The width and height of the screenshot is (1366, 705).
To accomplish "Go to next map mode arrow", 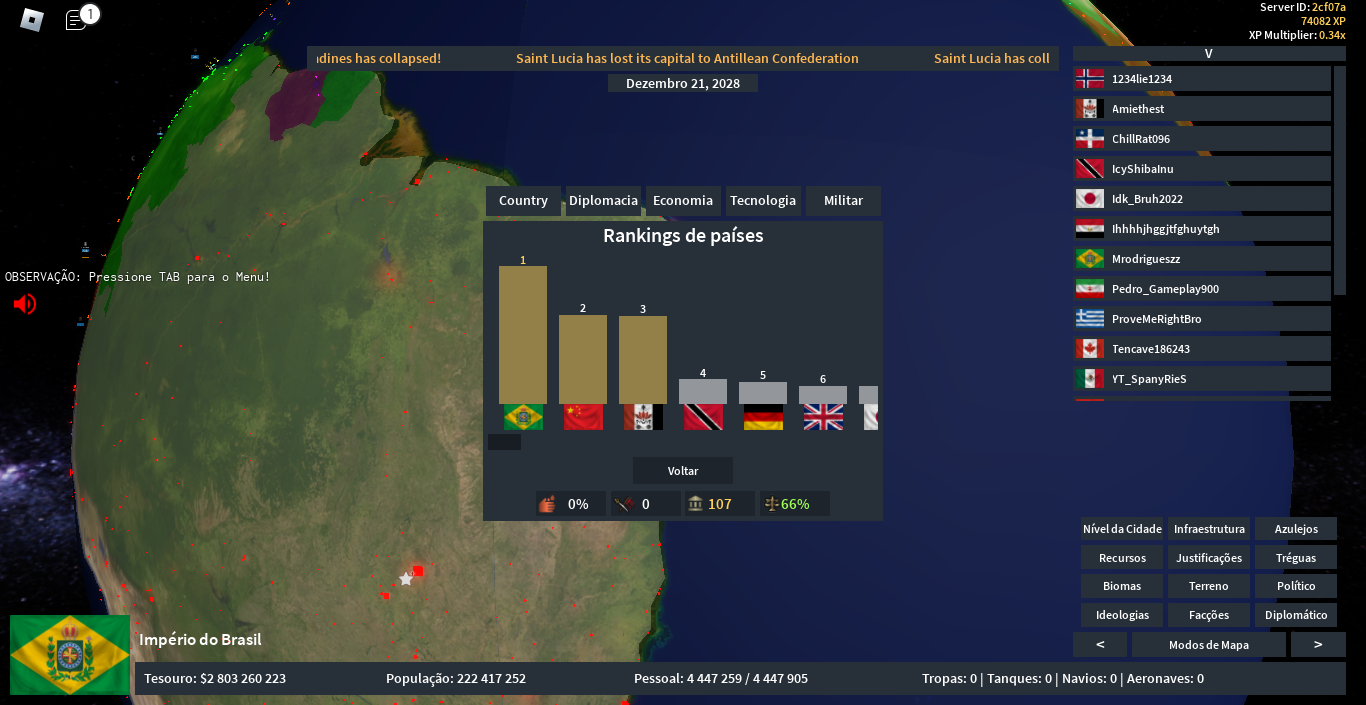I will pyautogui.click(x=1318, y=645).
